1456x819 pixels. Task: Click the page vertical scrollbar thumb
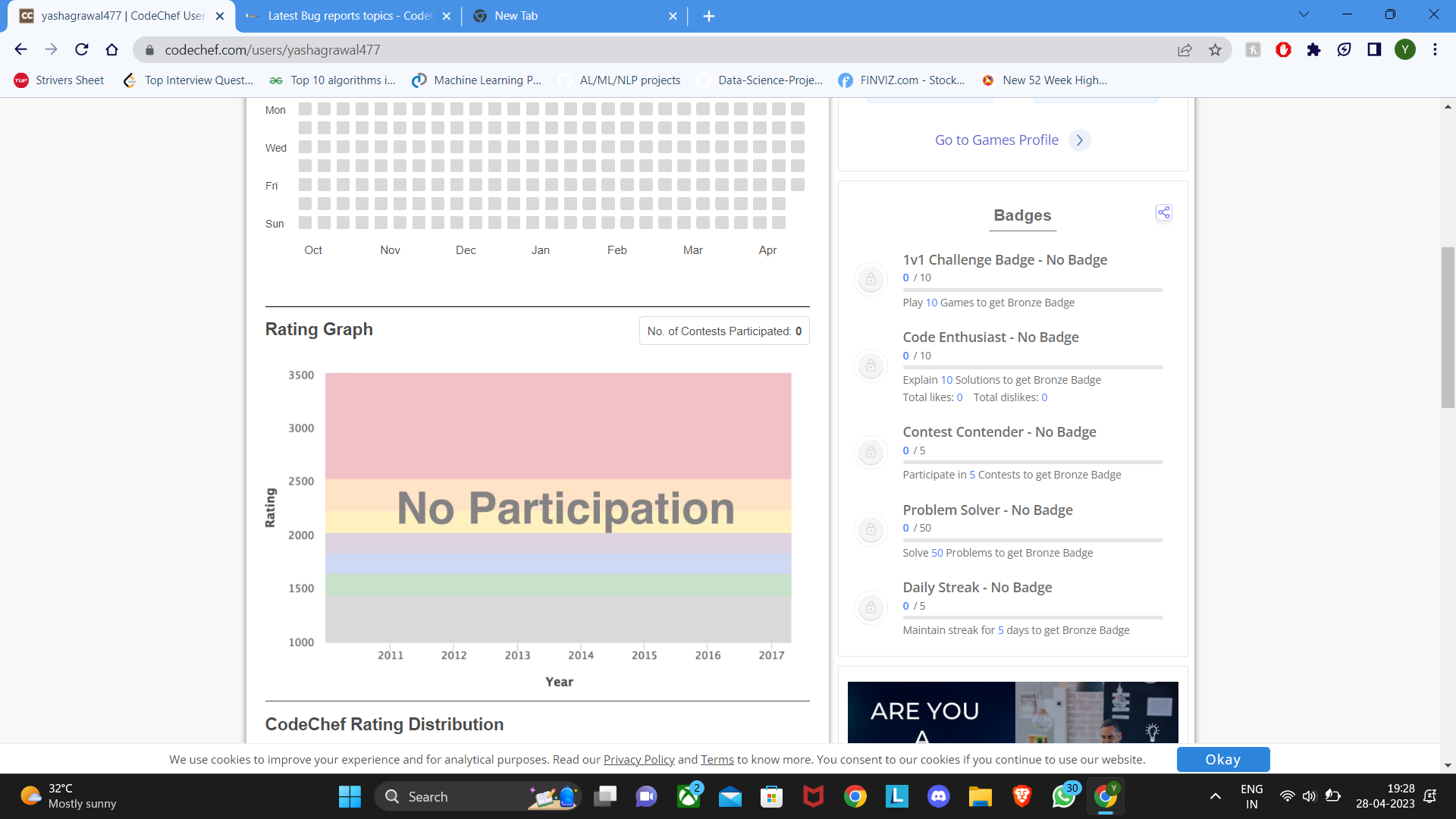1448,328
